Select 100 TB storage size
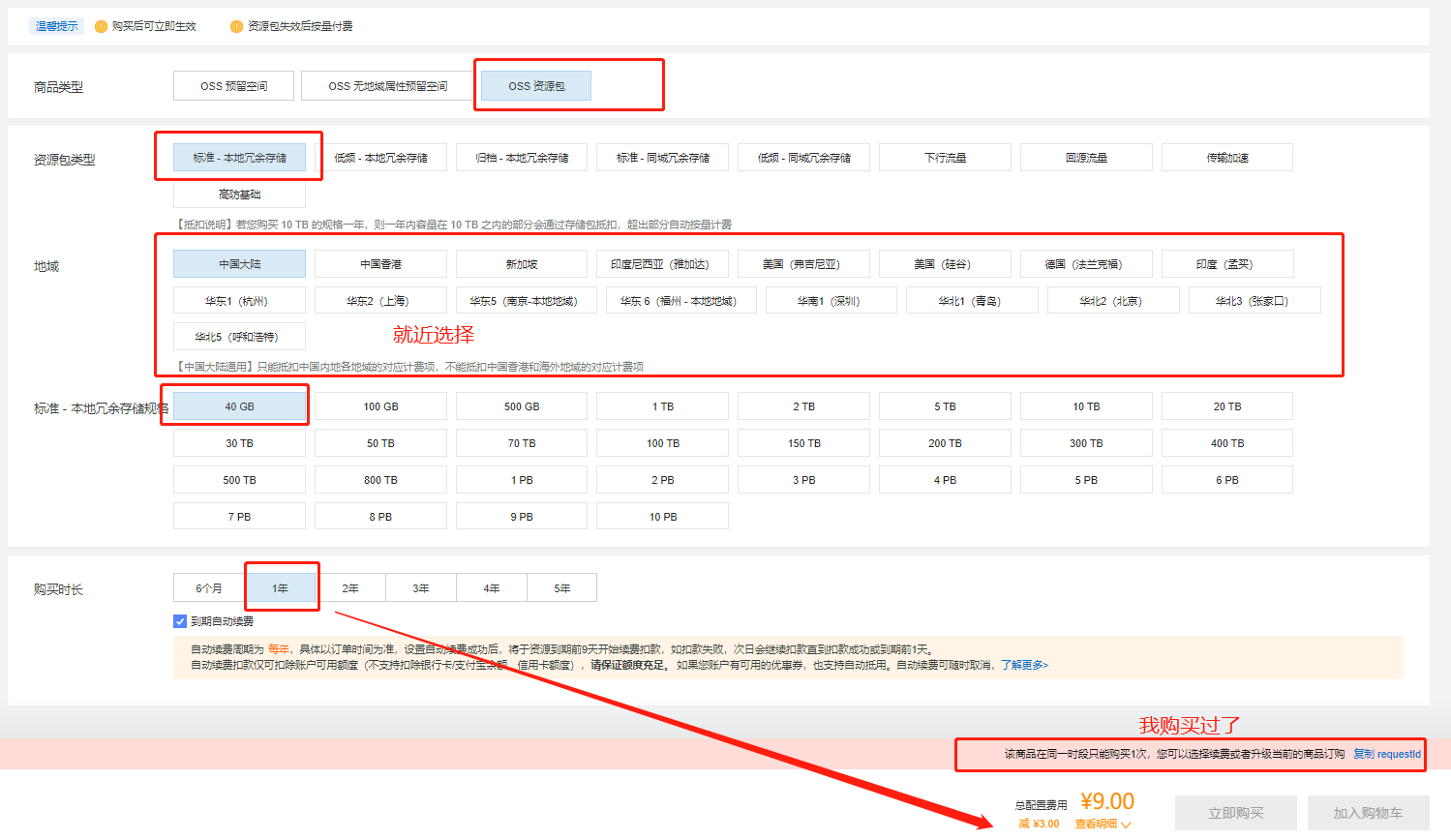The width and height of the screenshot is (1451, 840). tap(663, 443)
